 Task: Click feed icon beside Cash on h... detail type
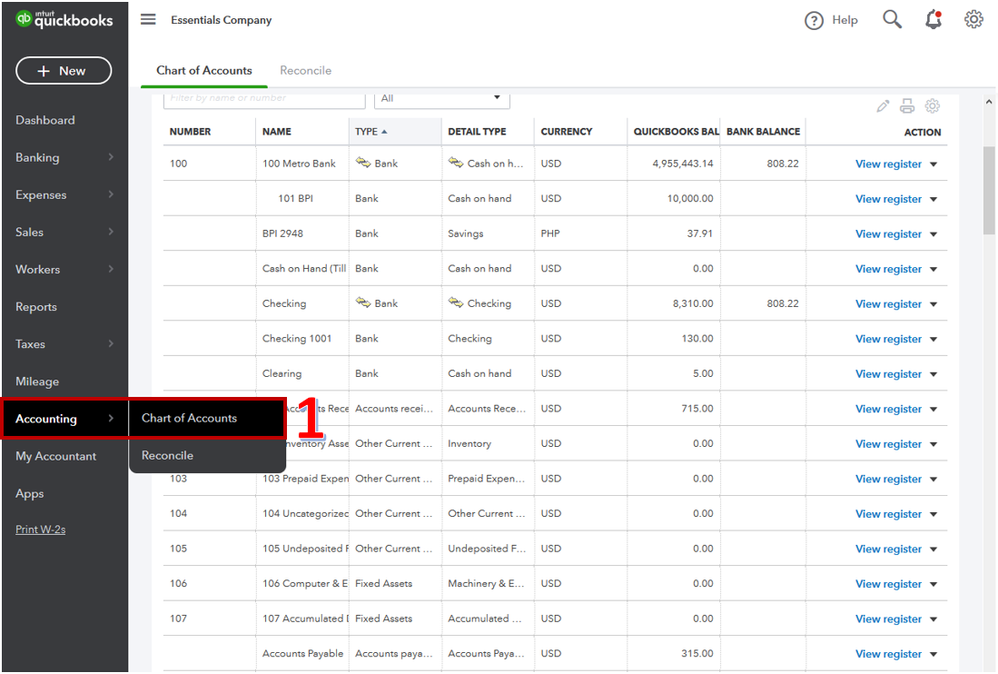click(456, 163)
